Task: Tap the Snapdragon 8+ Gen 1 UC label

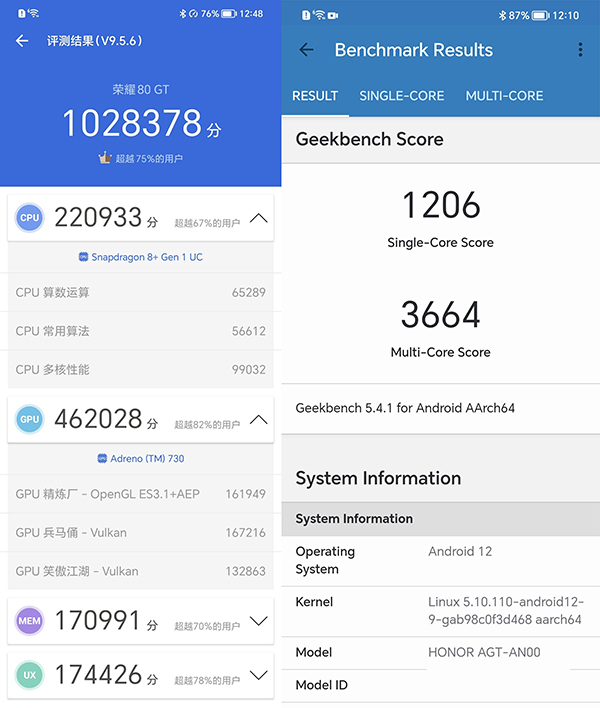Action: tap(141, 257)
